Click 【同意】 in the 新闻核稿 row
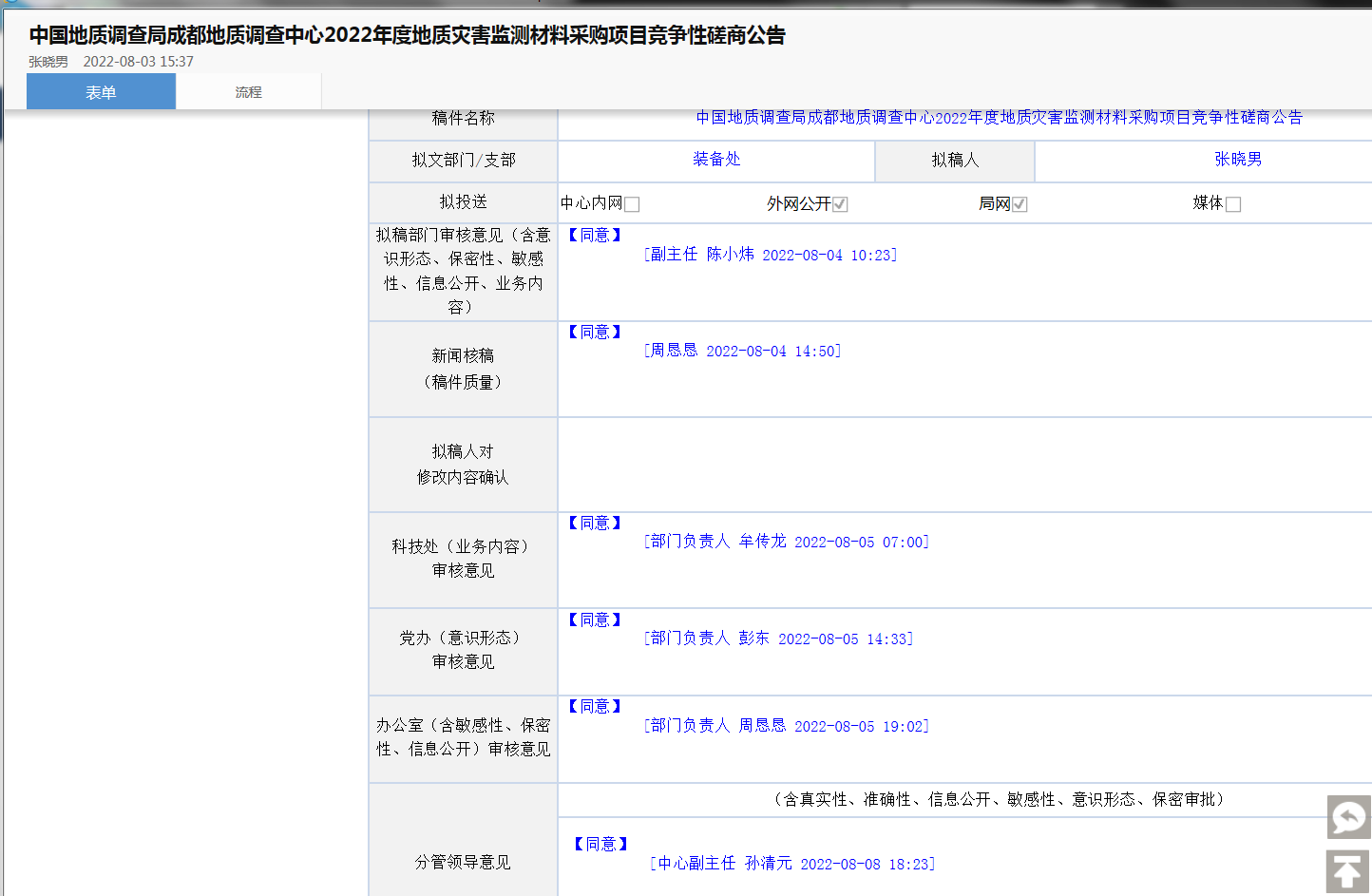The height and width of the screenshot is (896, 1372). (x=595, y=332)
